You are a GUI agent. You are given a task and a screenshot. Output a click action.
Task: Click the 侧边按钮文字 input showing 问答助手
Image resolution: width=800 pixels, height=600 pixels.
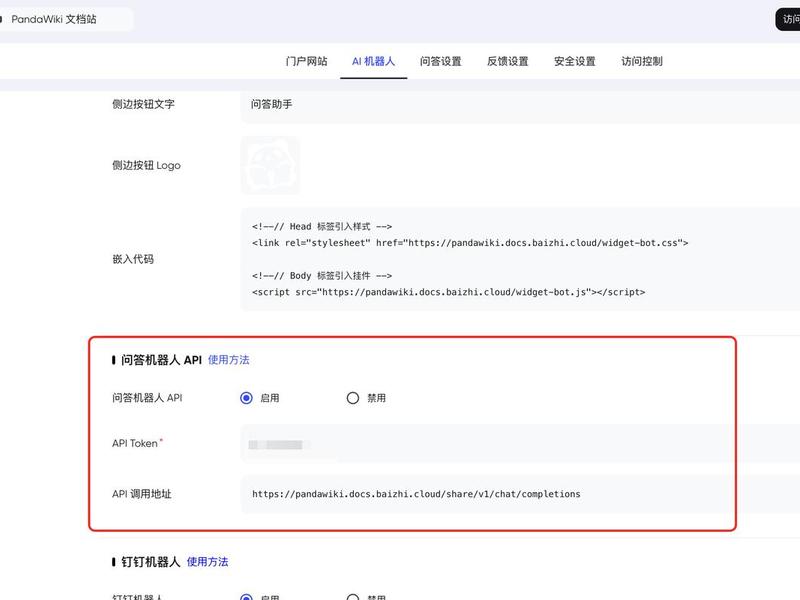pos(520,105)
